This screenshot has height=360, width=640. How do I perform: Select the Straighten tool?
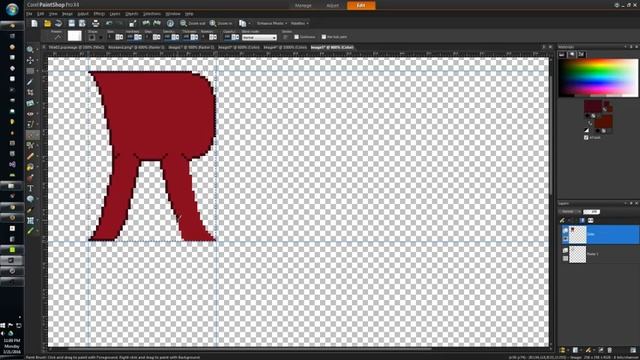[30, 103]
